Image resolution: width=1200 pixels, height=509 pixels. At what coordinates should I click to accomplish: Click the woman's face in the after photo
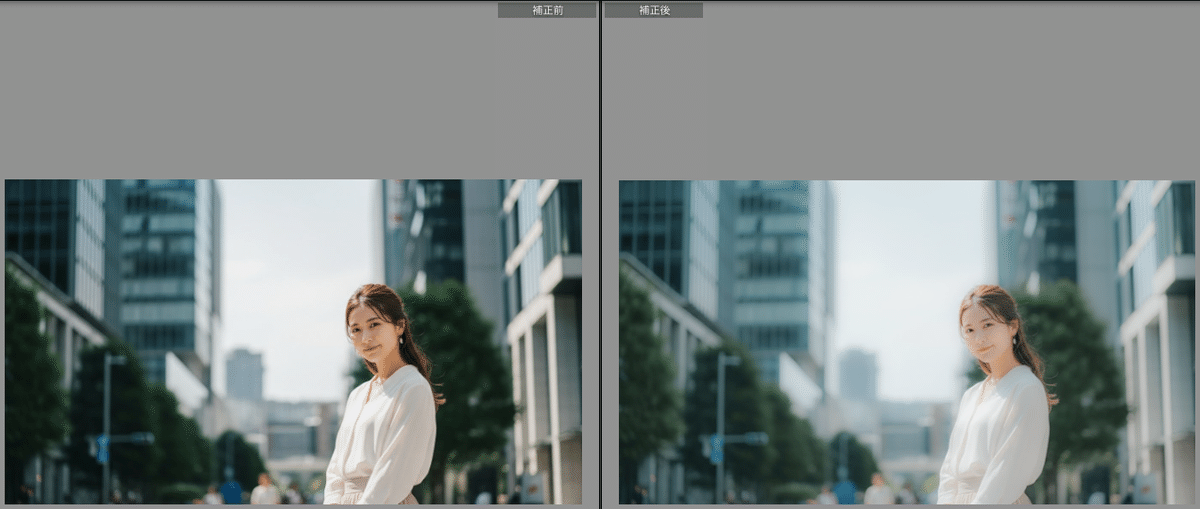[x=984, y=330]
